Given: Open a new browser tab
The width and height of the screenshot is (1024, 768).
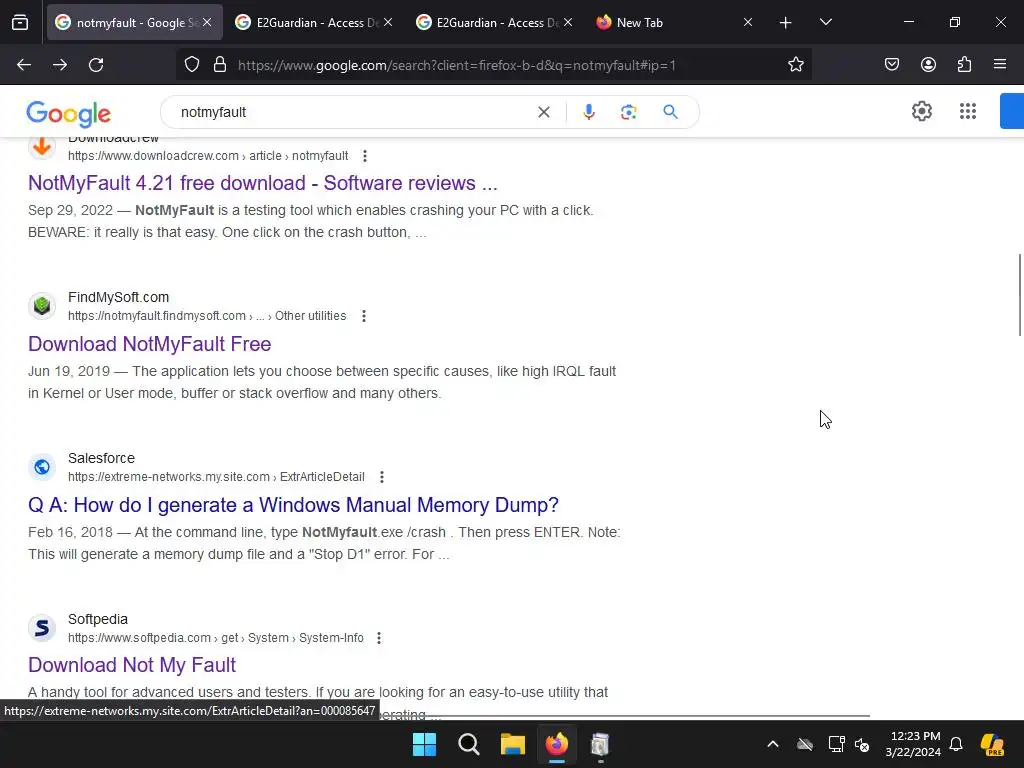Looking at the screenshot, I should (x=786, y=22).
